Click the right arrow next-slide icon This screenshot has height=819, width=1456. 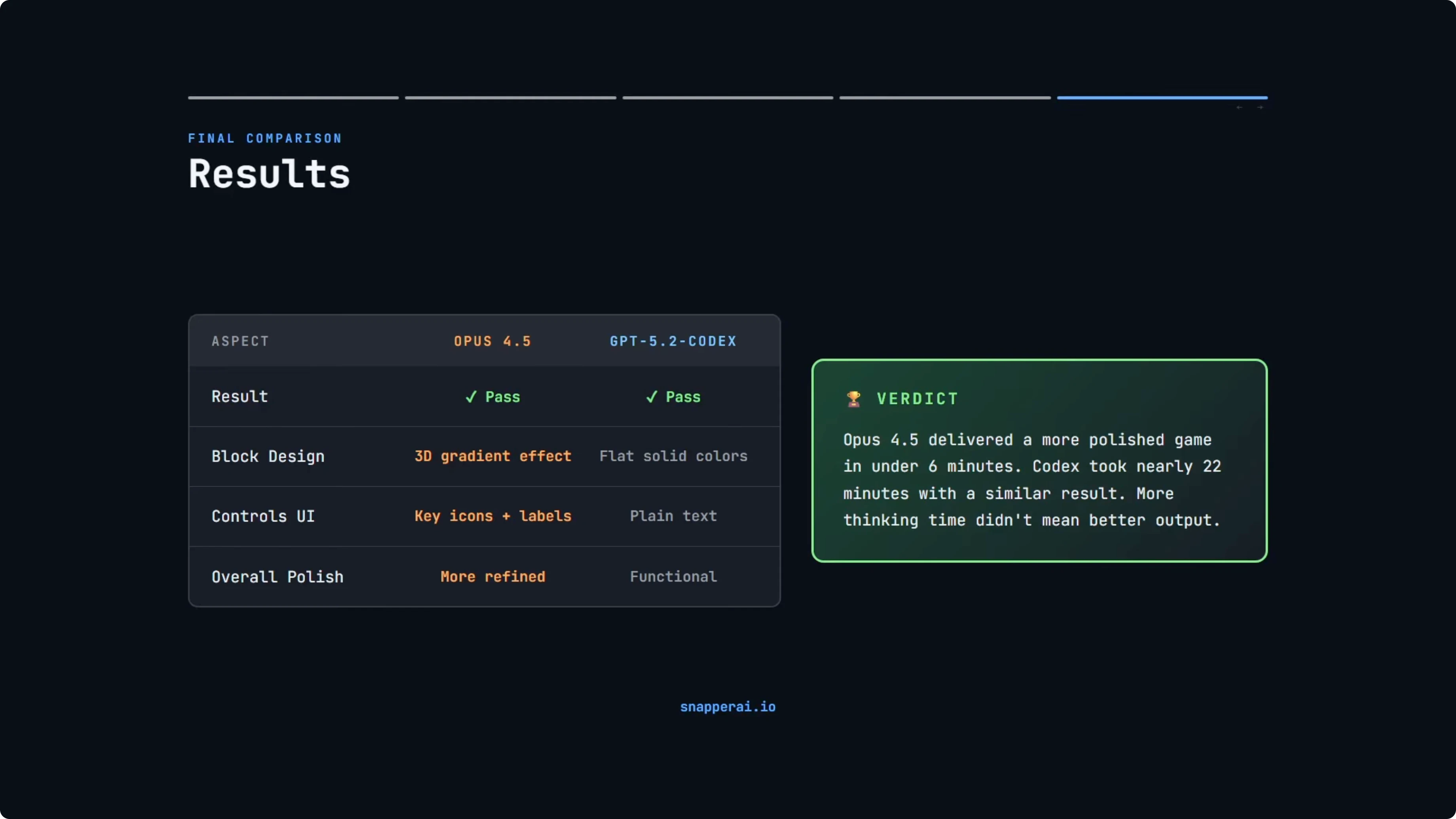pyautogui.click(x=1260, y=107)
